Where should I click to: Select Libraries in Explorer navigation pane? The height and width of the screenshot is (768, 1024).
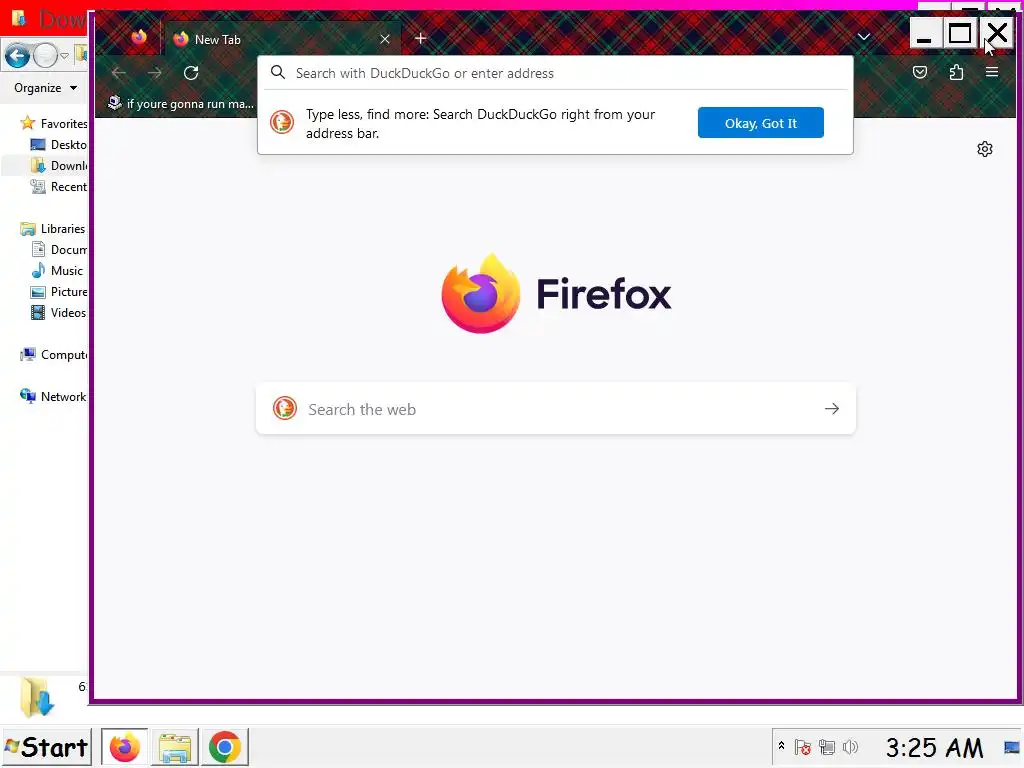tap(53, 229)
